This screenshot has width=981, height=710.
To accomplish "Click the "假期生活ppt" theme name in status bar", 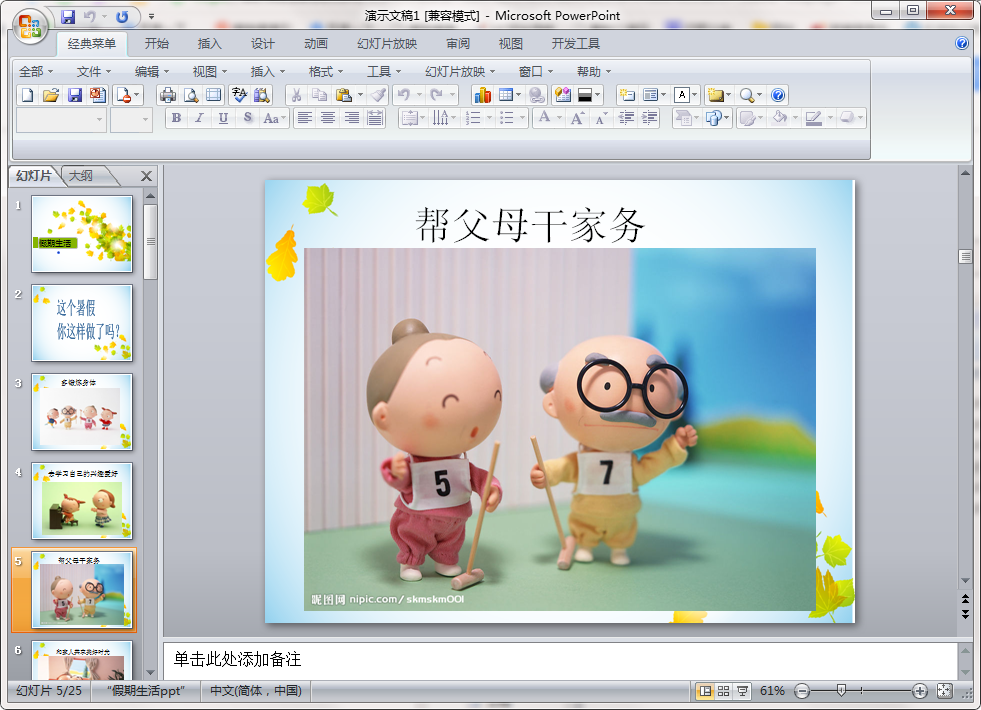I will pyautogui.click(x=146, y=691).
